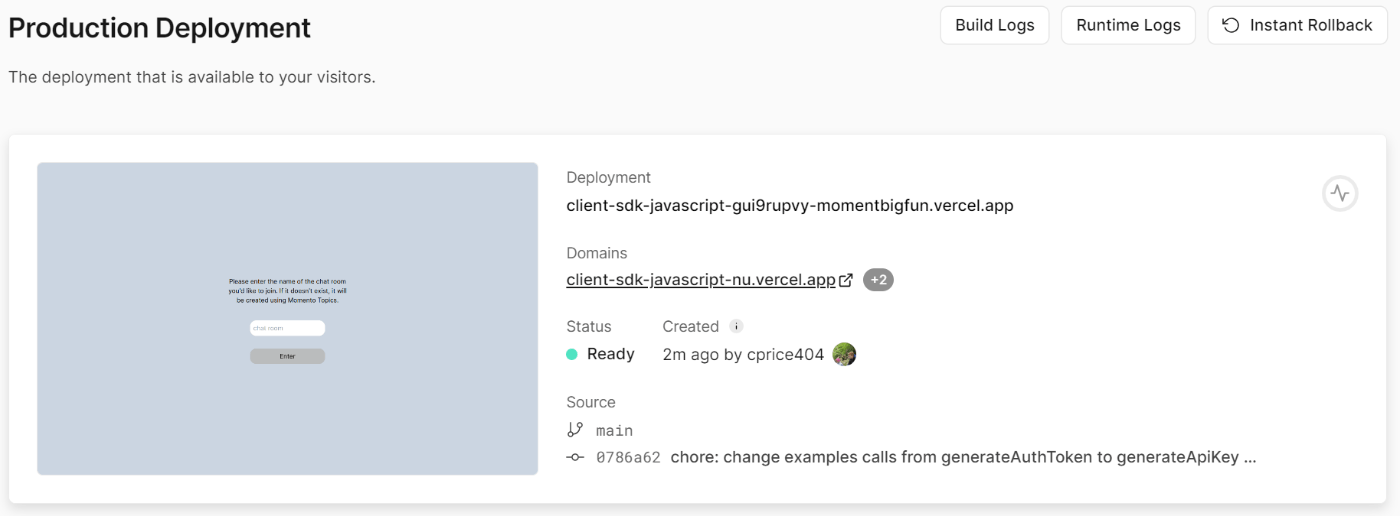Click the external link icon beside the domain

tap(846, 280)
